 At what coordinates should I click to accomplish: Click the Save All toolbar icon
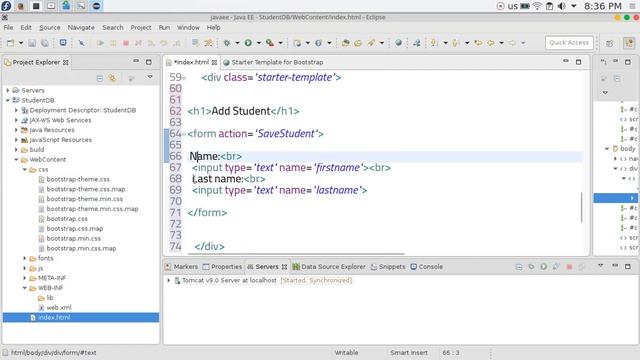point(45,43)
